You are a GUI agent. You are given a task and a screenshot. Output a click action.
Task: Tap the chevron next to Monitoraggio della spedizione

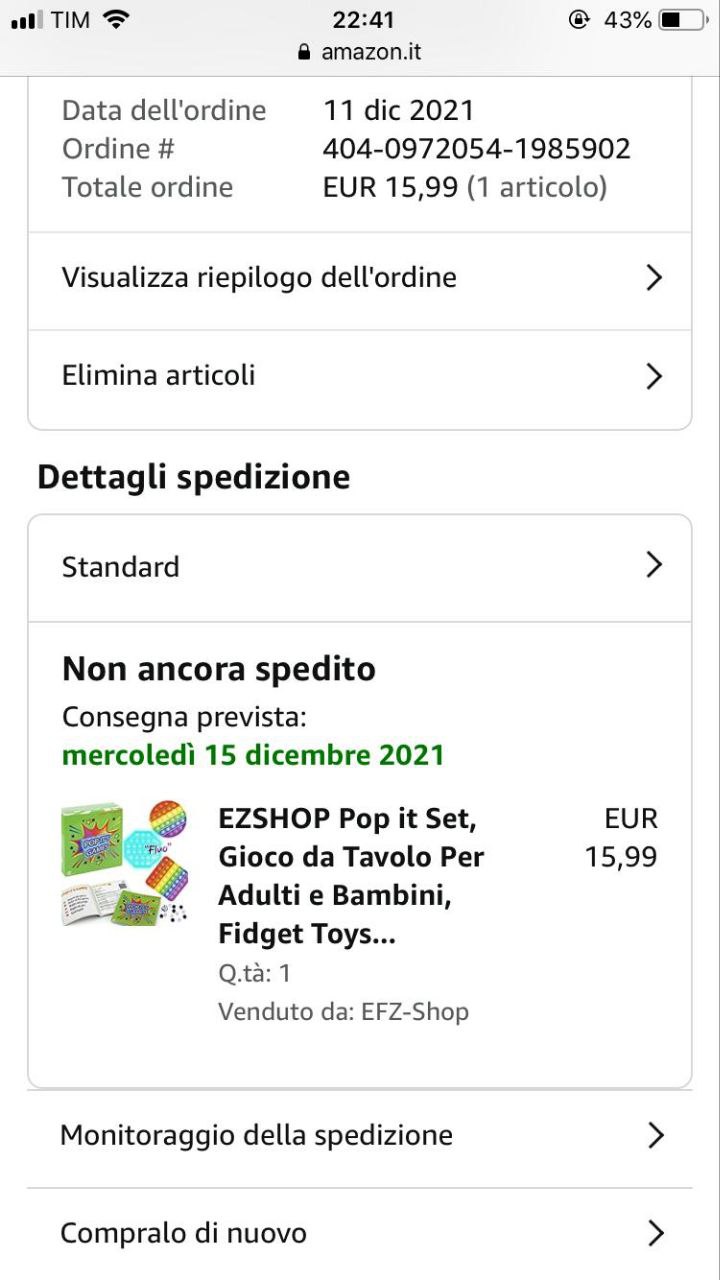(656, 1135)
